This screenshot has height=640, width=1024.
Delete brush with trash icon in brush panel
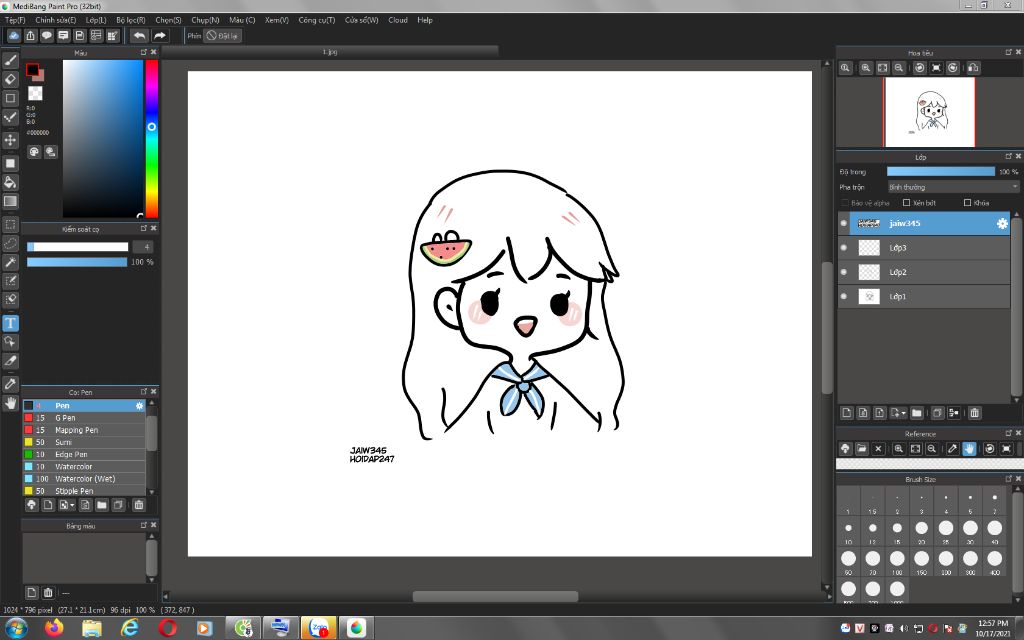pyautogui.click(x=138, y=505)
